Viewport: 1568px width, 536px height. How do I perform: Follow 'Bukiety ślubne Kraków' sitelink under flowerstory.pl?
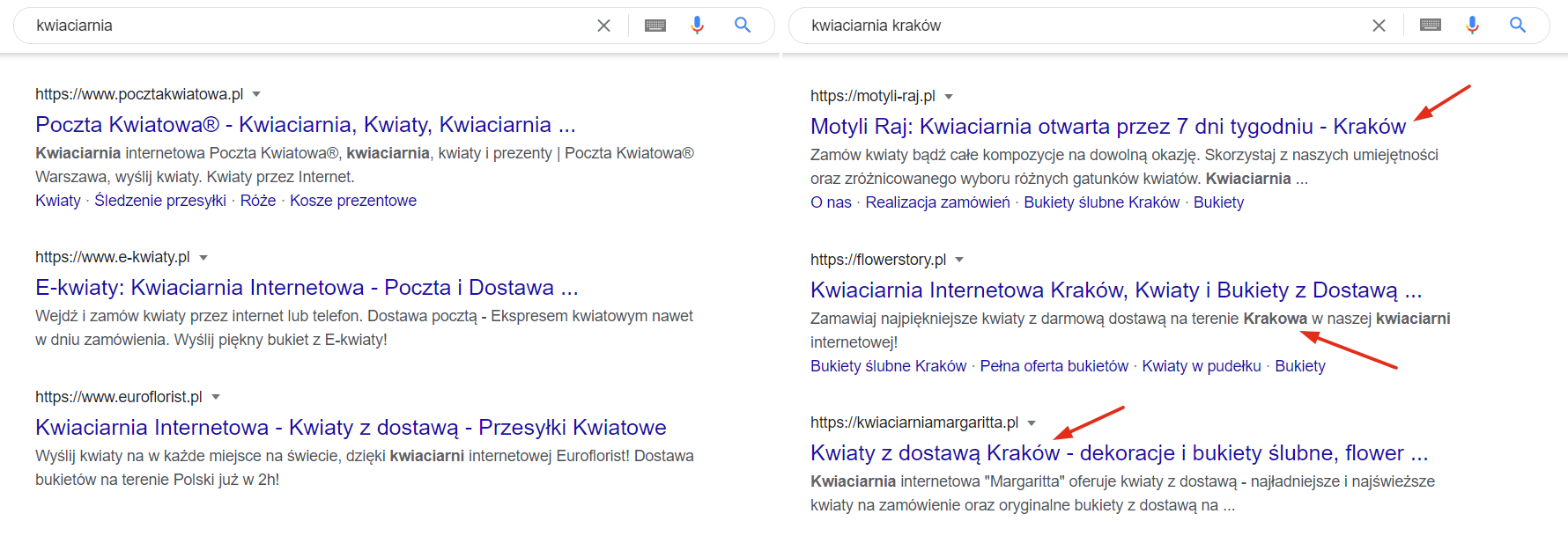pyautogui.click(x=888, y=366)
